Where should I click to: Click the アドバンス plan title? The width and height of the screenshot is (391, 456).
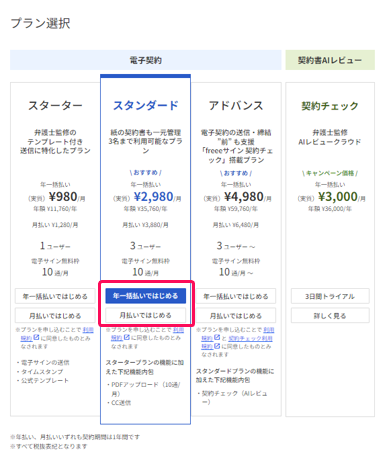(x=236, y=106)
